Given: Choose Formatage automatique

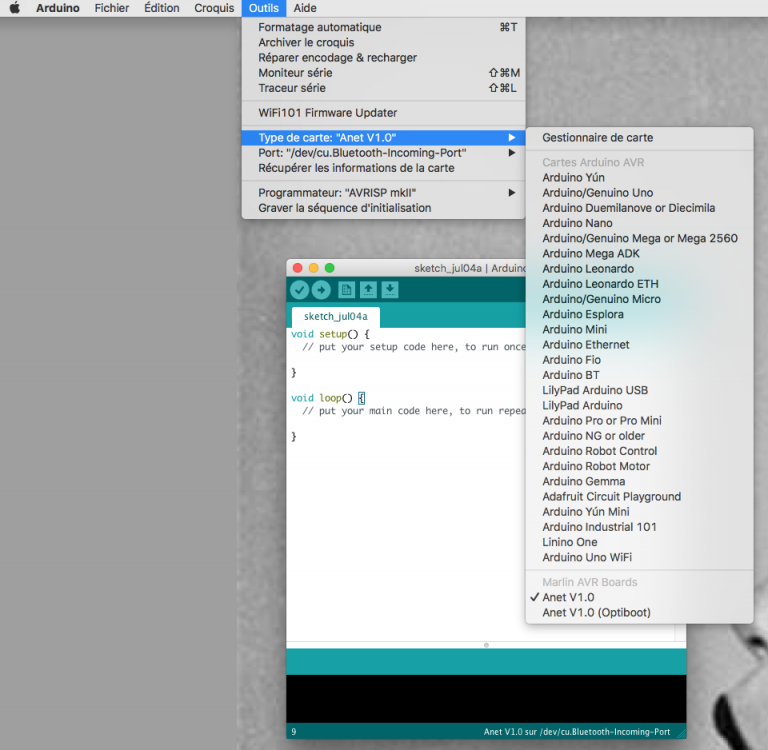Looking at the screenshot, I should (x=384, y=27).
